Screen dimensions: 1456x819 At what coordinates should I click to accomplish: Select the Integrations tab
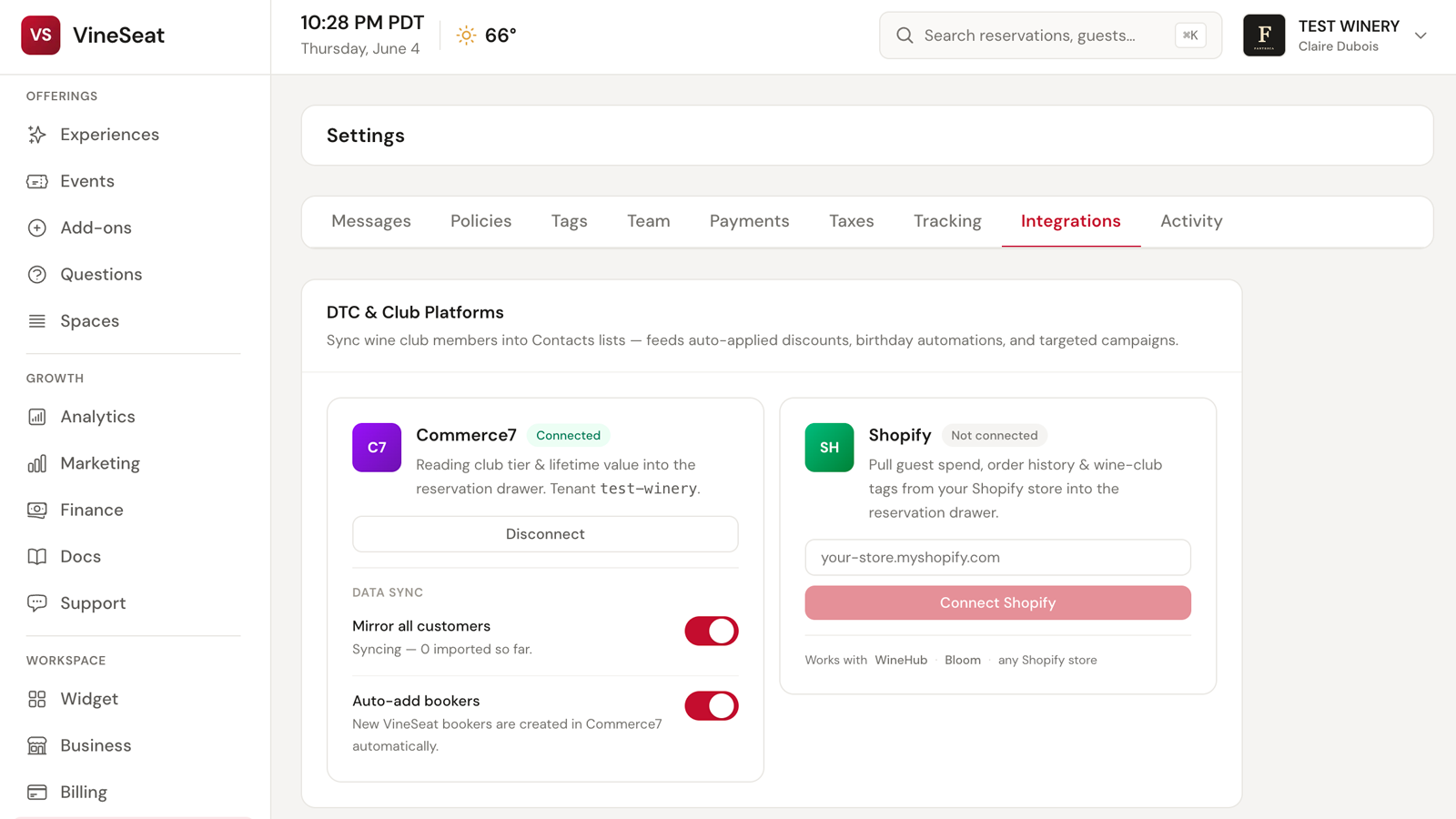(1070, 221)
